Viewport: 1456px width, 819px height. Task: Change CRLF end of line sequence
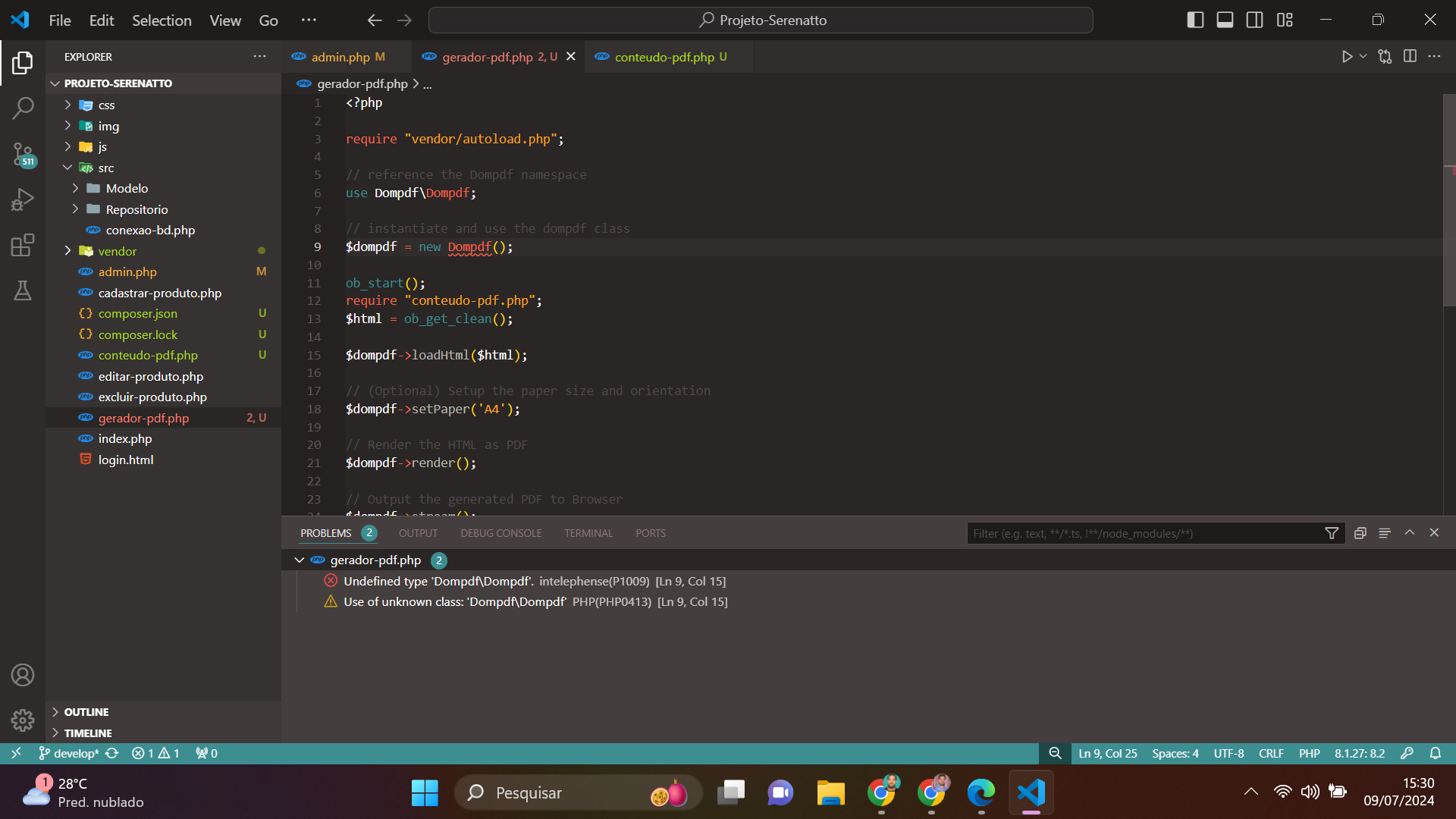[1271, 753]
